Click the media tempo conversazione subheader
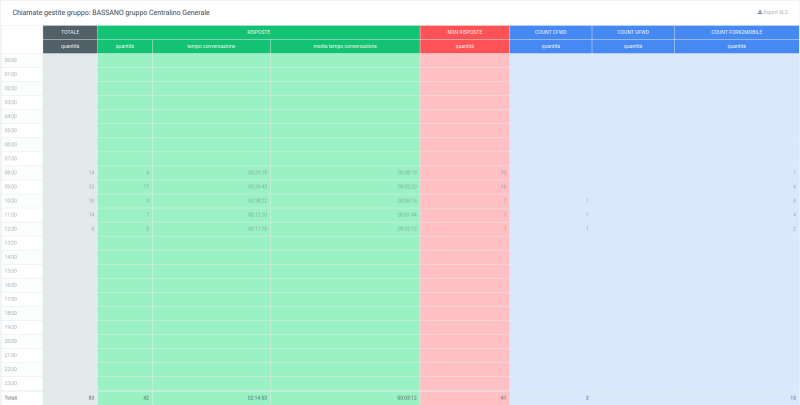 pyautogui.click(x=344, y=46)
